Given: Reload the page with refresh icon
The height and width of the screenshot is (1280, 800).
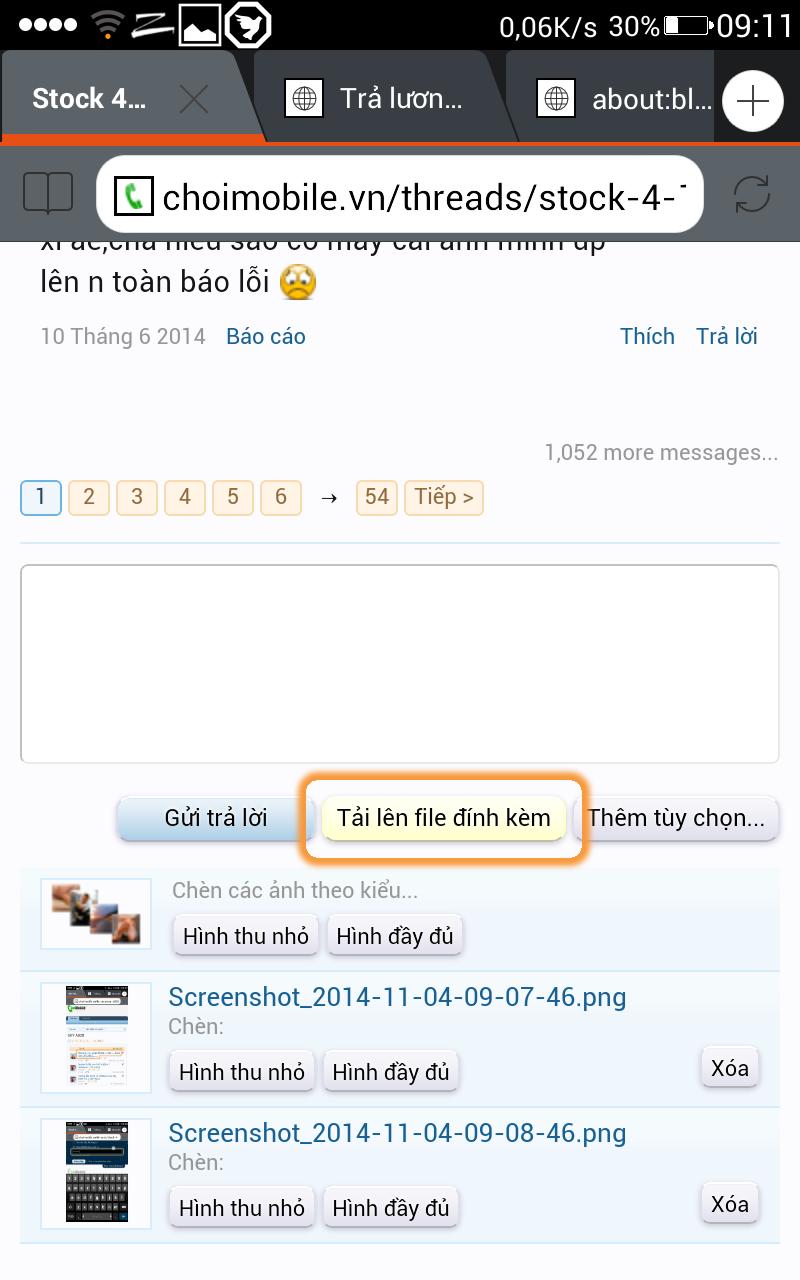Looking at the screenshot, I should point(752,194).
